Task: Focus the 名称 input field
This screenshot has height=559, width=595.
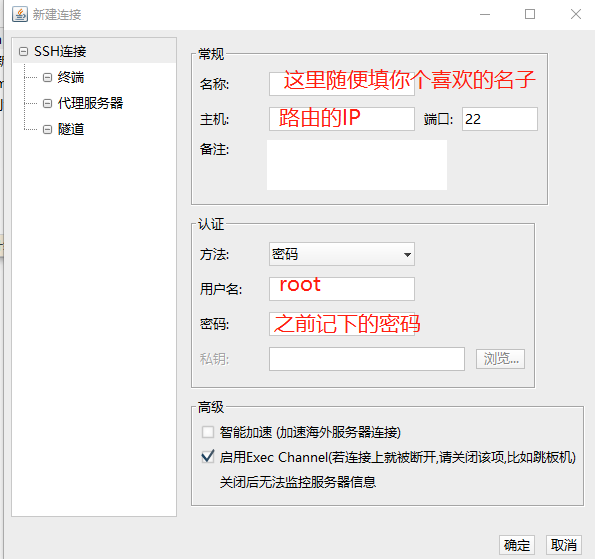Action: coord(342,84)
